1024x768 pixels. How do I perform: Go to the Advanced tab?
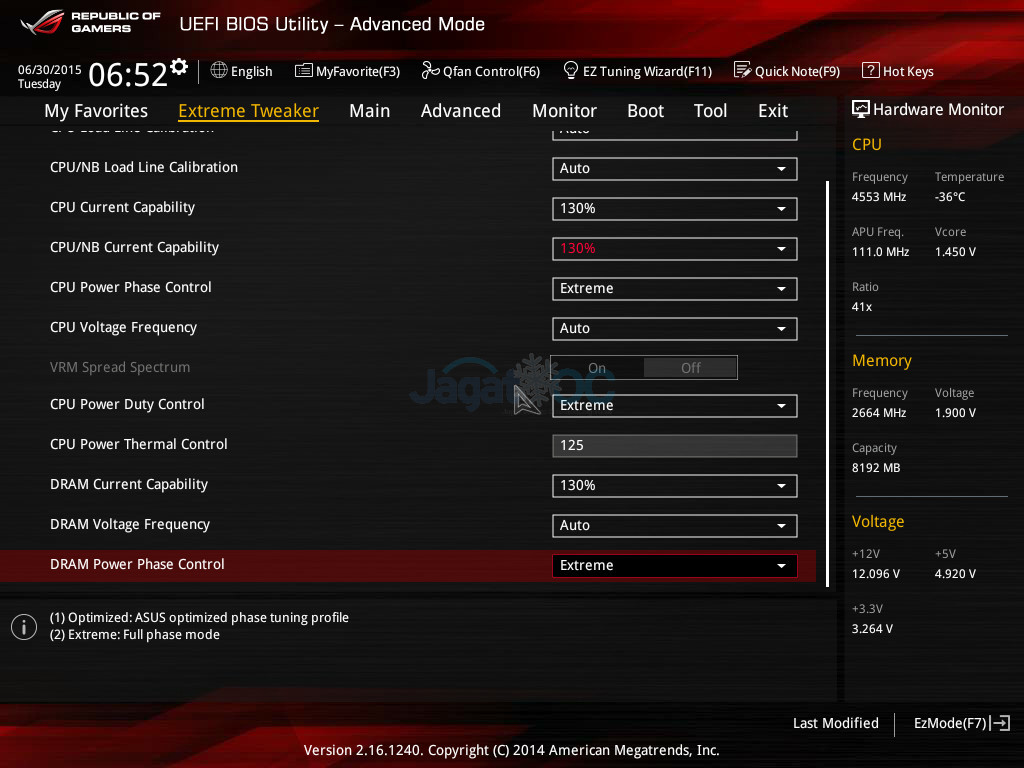pyautogui.click(x=460, y=111)
